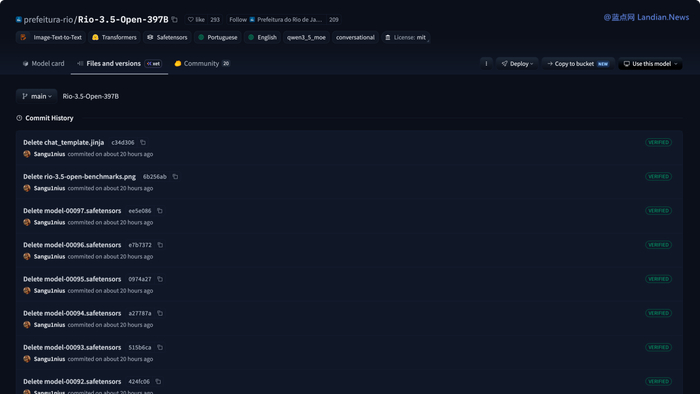Click commit hash c34d306 text

point(123,142)
